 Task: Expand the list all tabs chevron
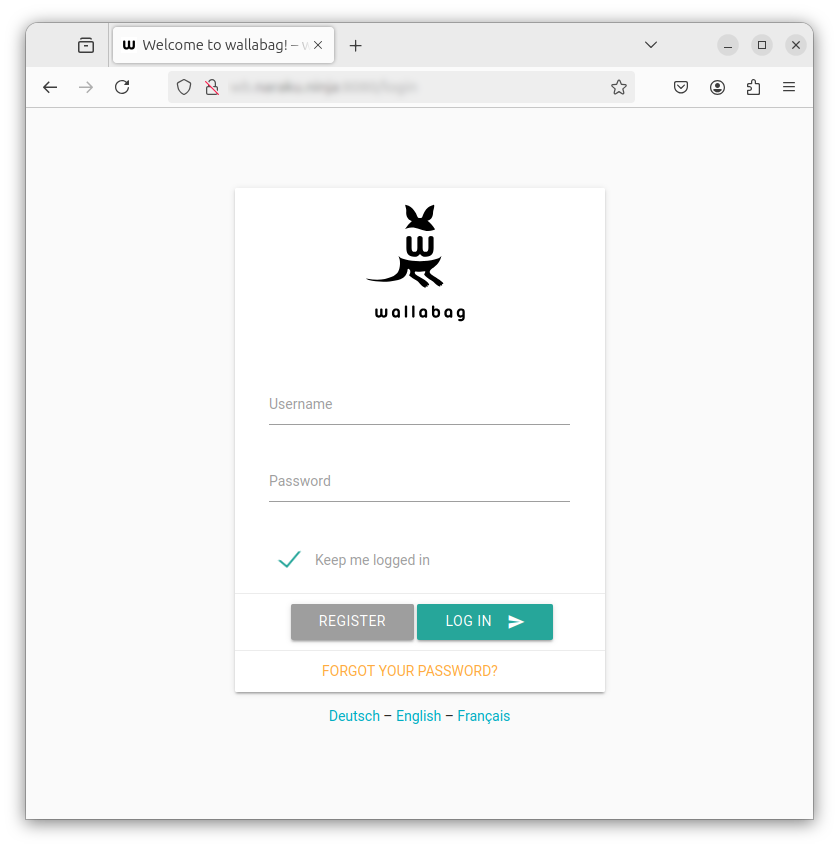[x=651, y=45]
